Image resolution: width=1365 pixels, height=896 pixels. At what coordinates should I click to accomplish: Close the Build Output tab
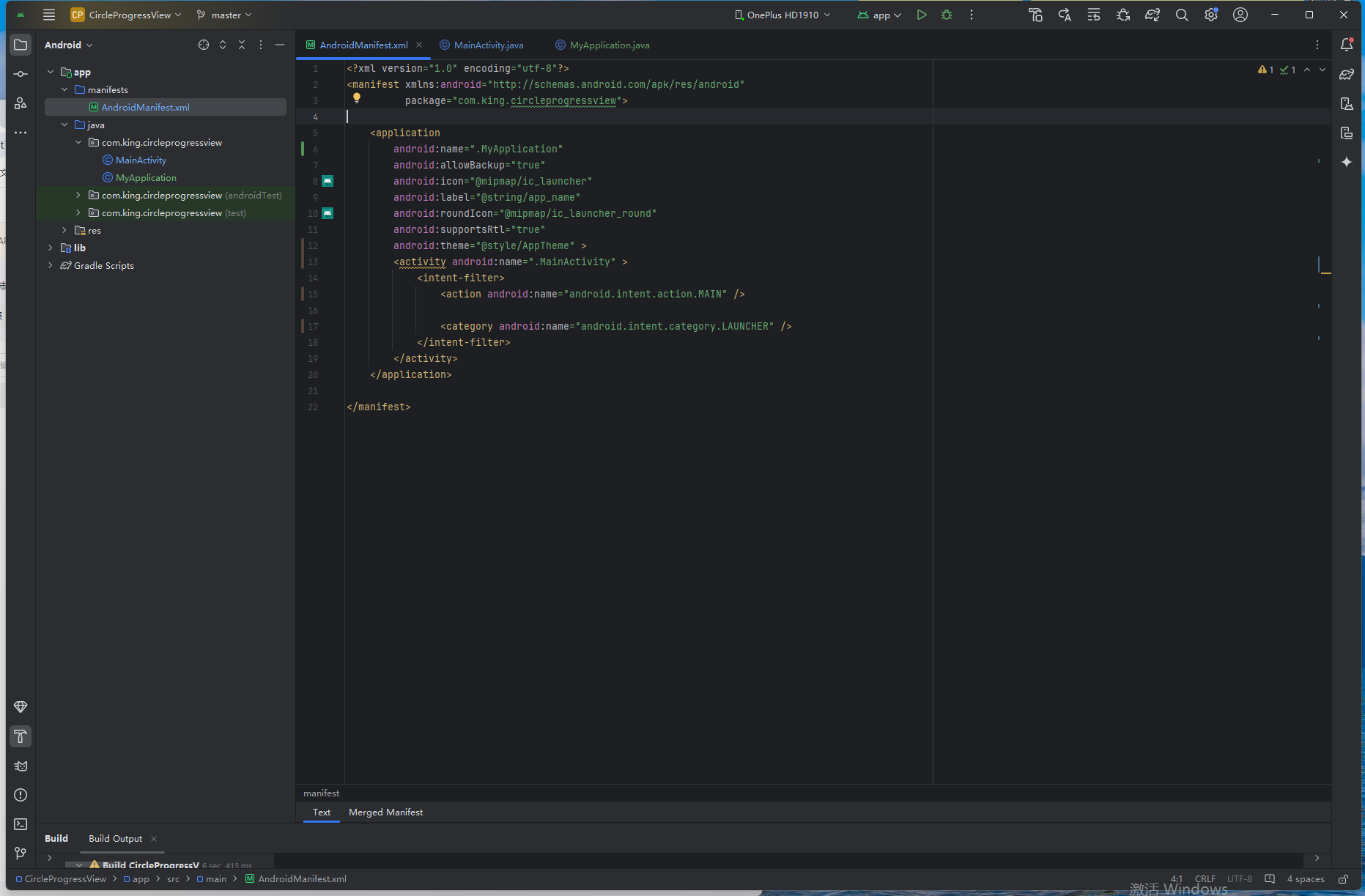[154, 839]
